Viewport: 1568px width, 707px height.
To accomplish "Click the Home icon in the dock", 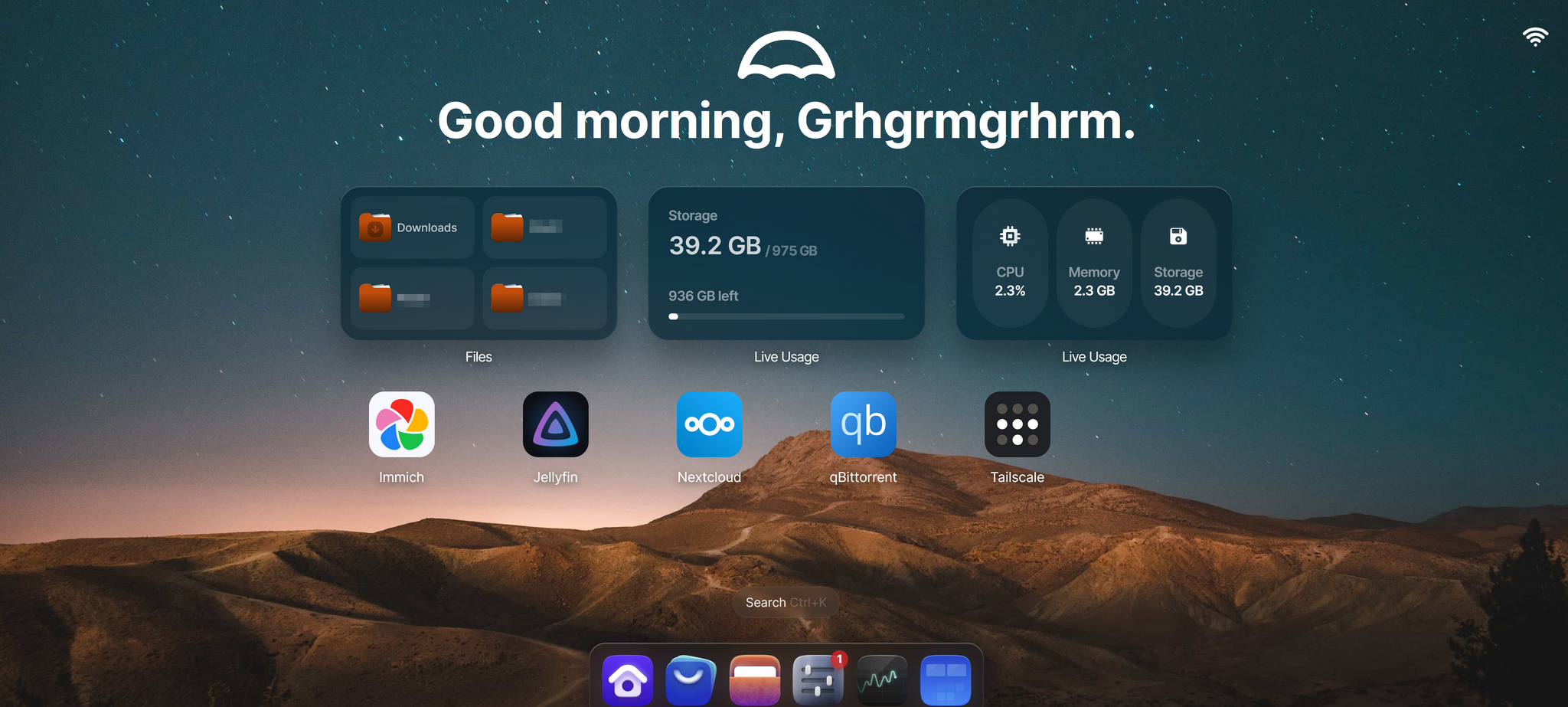I will click(x=627, y=680).
